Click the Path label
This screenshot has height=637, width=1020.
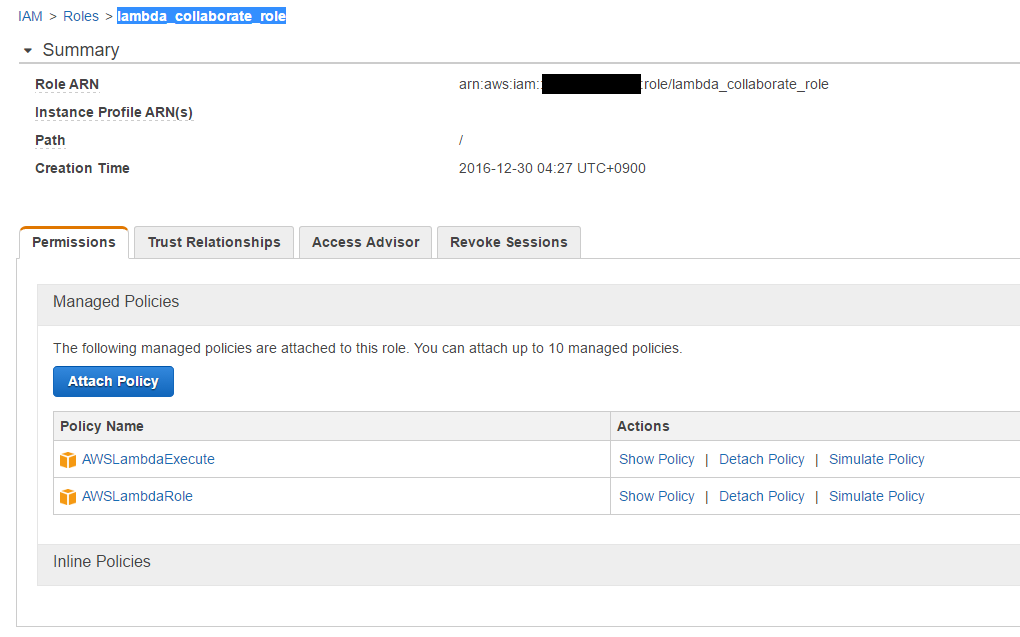tap(50, 141)
